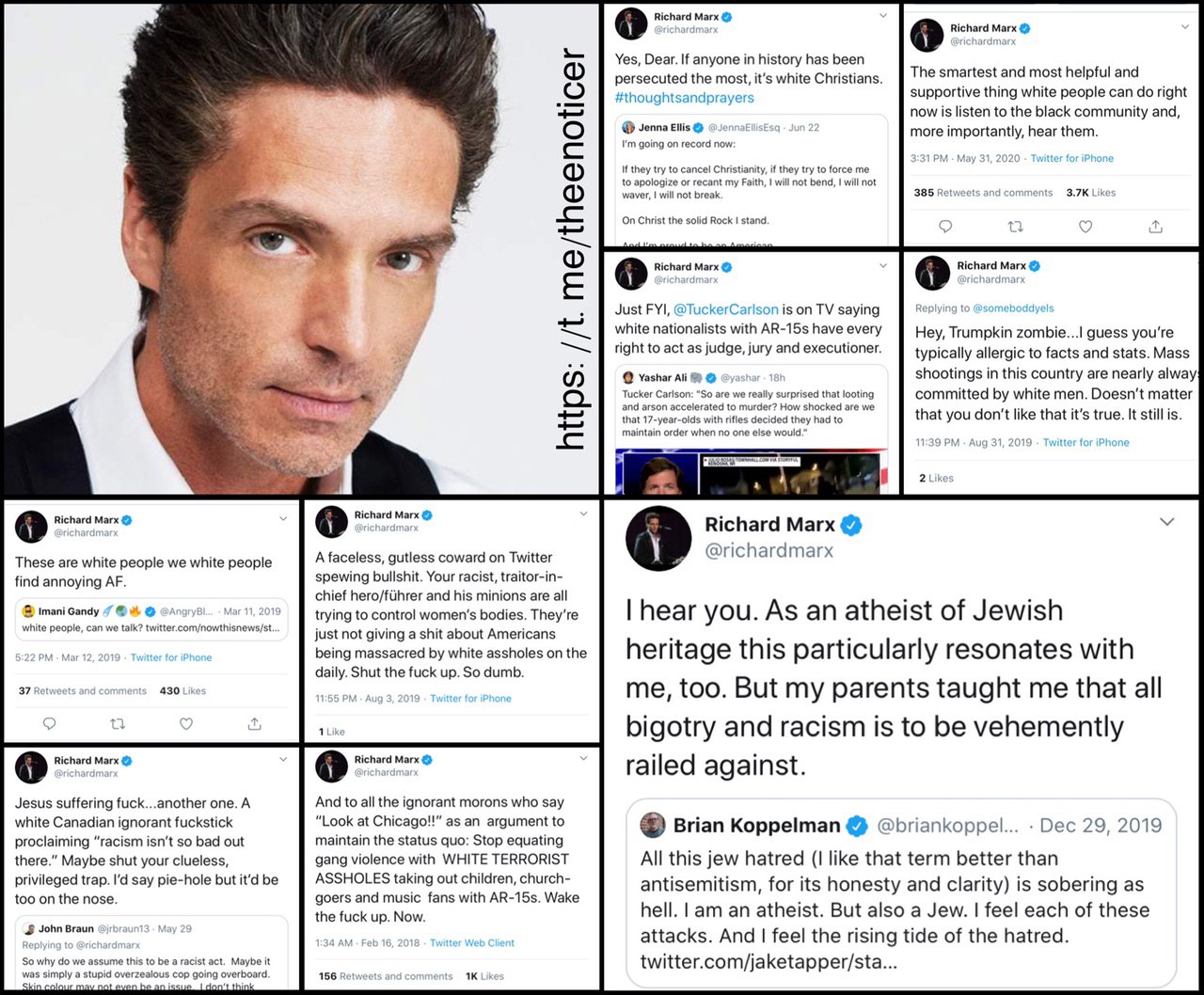
Task: Click reply icon under annoying AF tweet
Action: click(x=49, y=723)
